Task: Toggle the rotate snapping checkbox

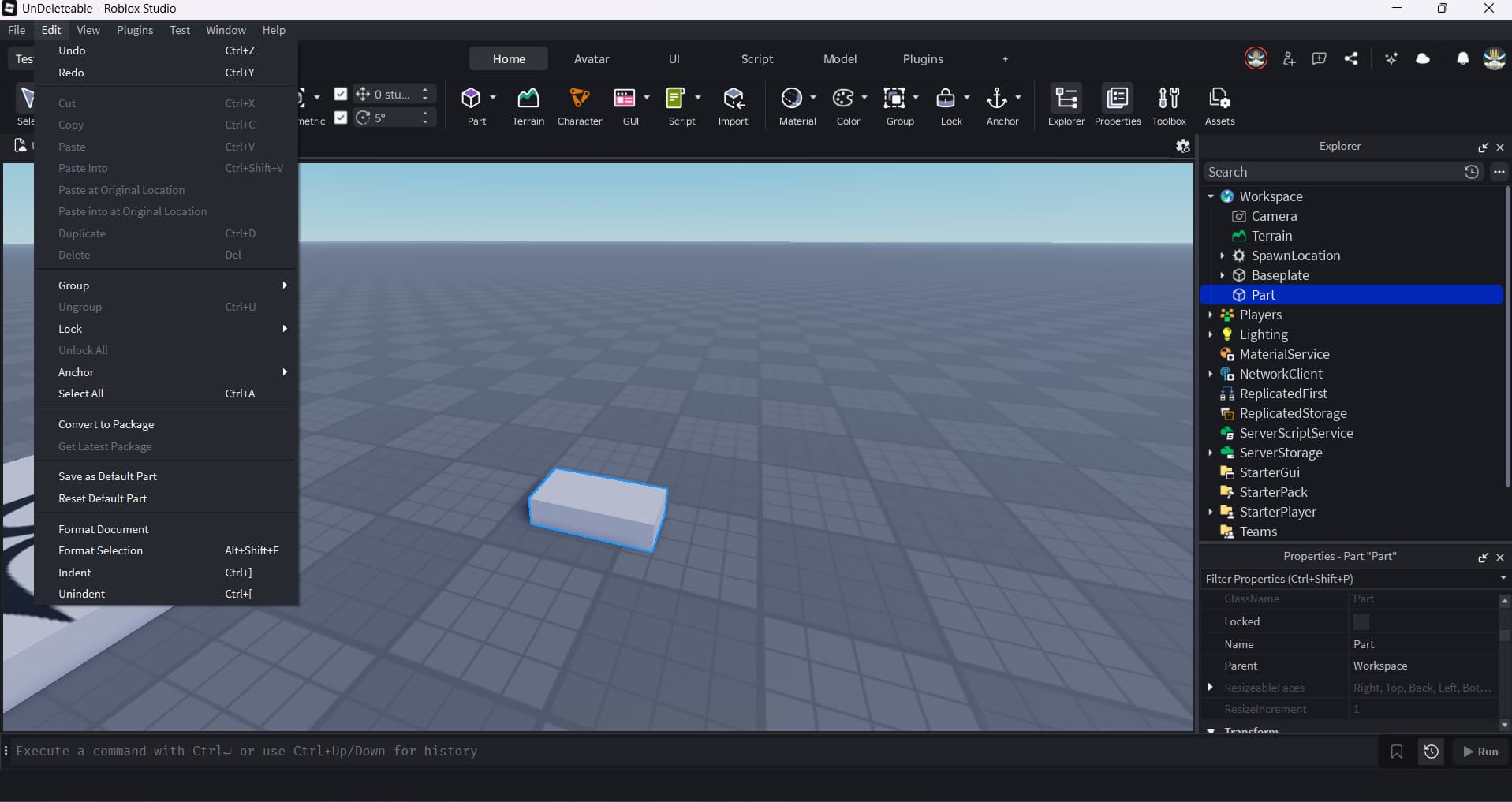Action: pyautogui.click(x=341, y=118)
